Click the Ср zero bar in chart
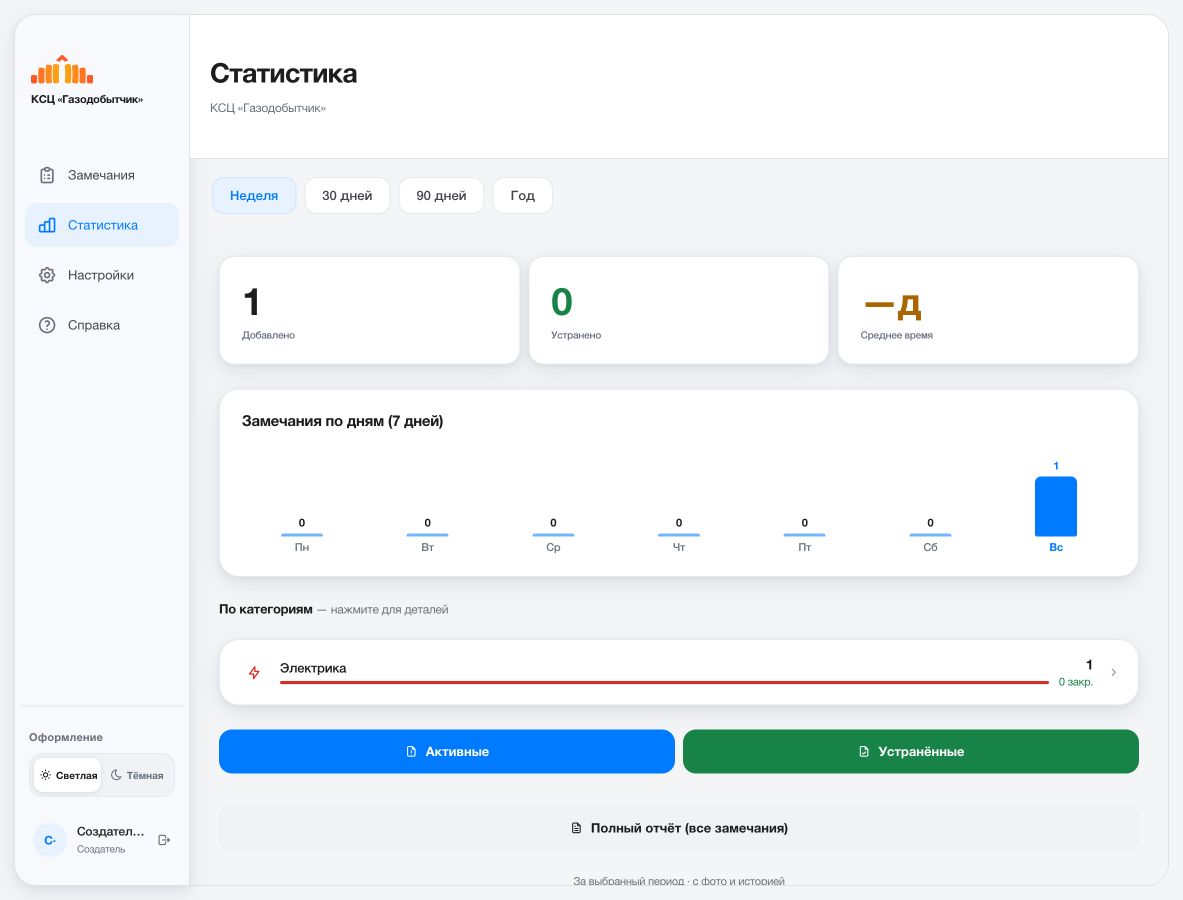The height and width of the screenshot is (900, 1183). [x=553, y=535]
